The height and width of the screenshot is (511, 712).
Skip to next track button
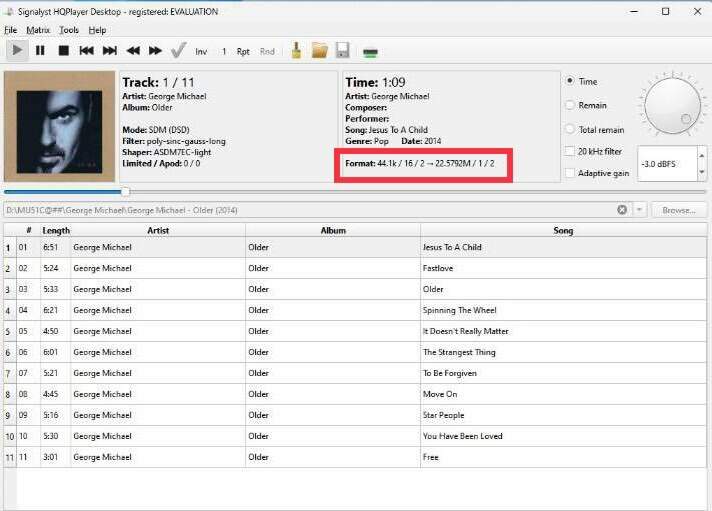coord(110,51)
